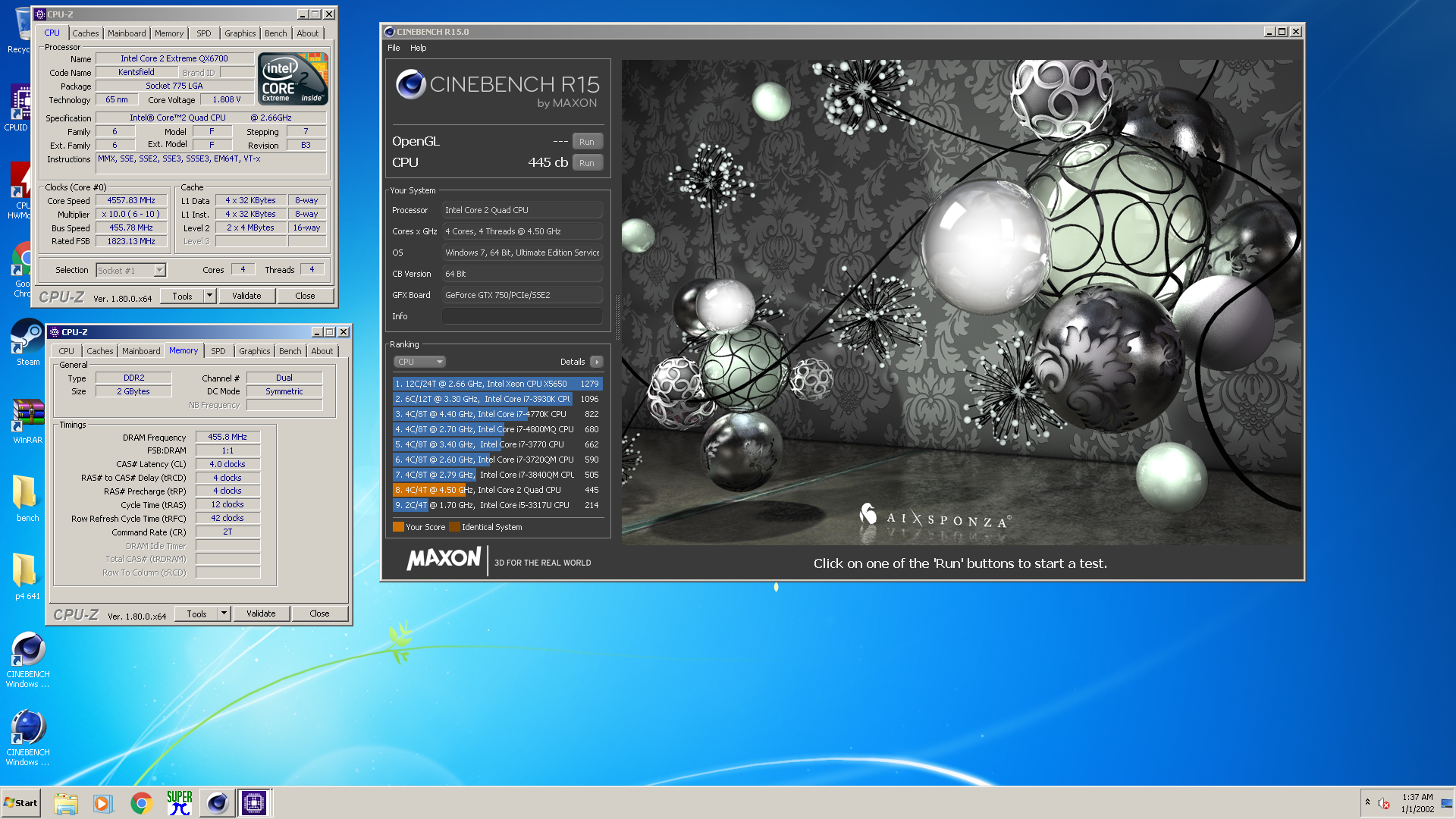Screen dimensions: 1456x819
Task: Launch the lower CINEBENCH Windows shortcut
Action: tap(28, 738)
